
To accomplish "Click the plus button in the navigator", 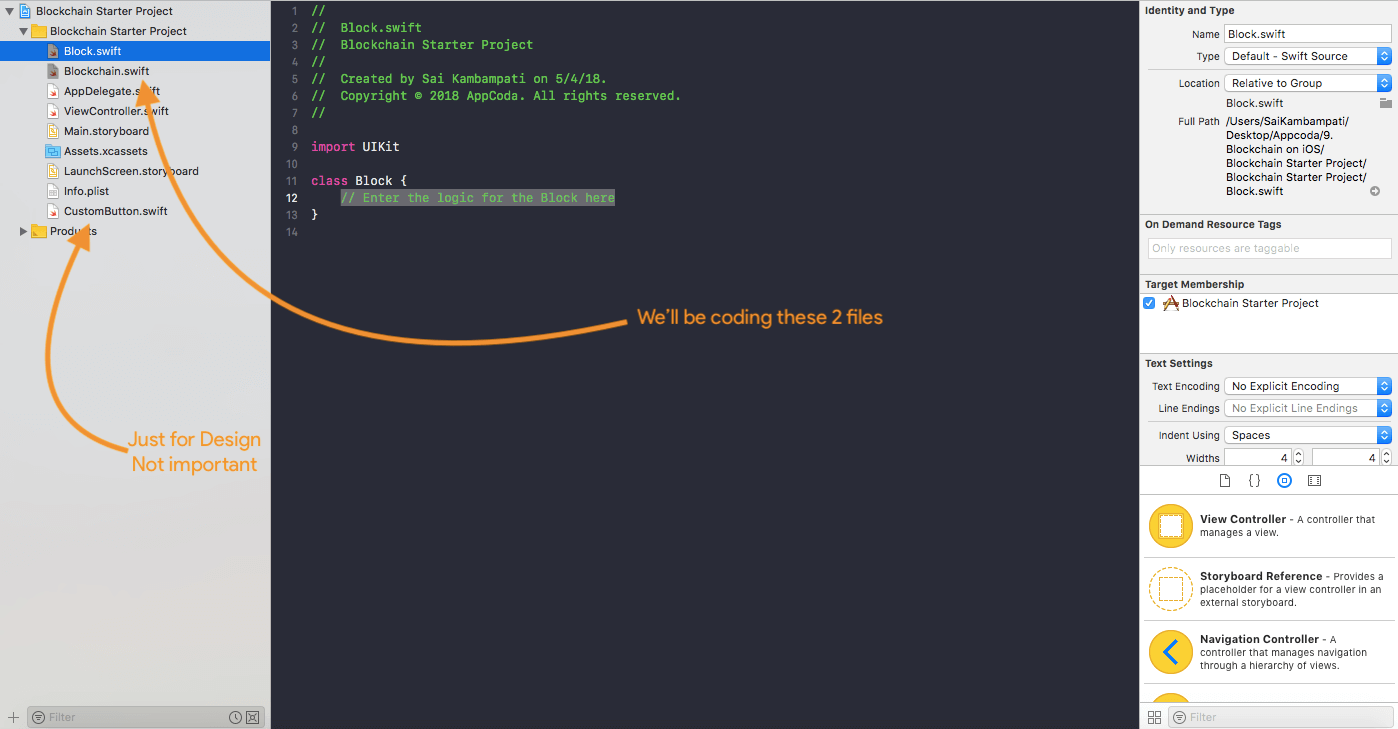I will (x=13, y=717).
